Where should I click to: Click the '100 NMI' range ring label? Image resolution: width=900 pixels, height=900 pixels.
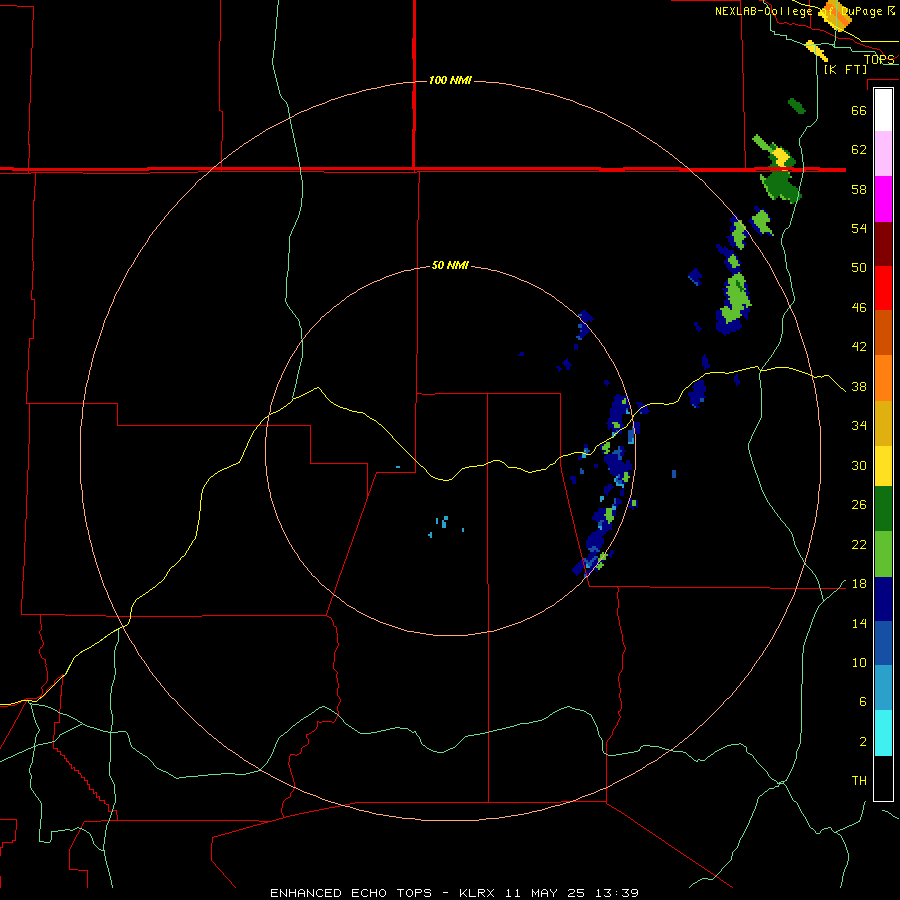click(x=450, y=80)
